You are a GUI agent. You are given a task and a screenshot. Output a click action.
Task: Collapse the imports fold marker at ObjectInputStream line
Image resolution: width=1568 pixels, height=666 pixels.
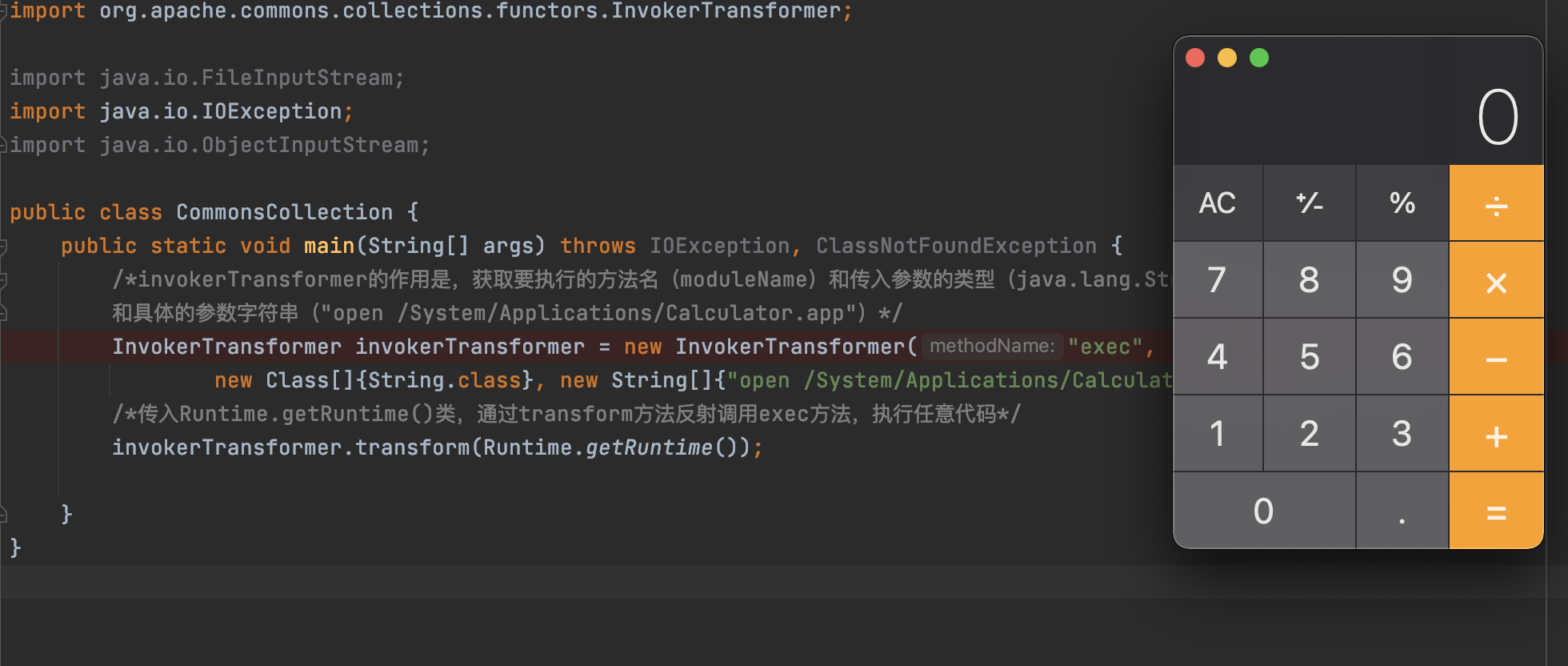3,145
